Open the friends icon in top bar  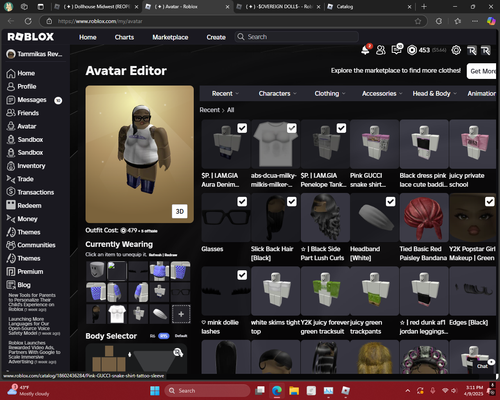381,50
